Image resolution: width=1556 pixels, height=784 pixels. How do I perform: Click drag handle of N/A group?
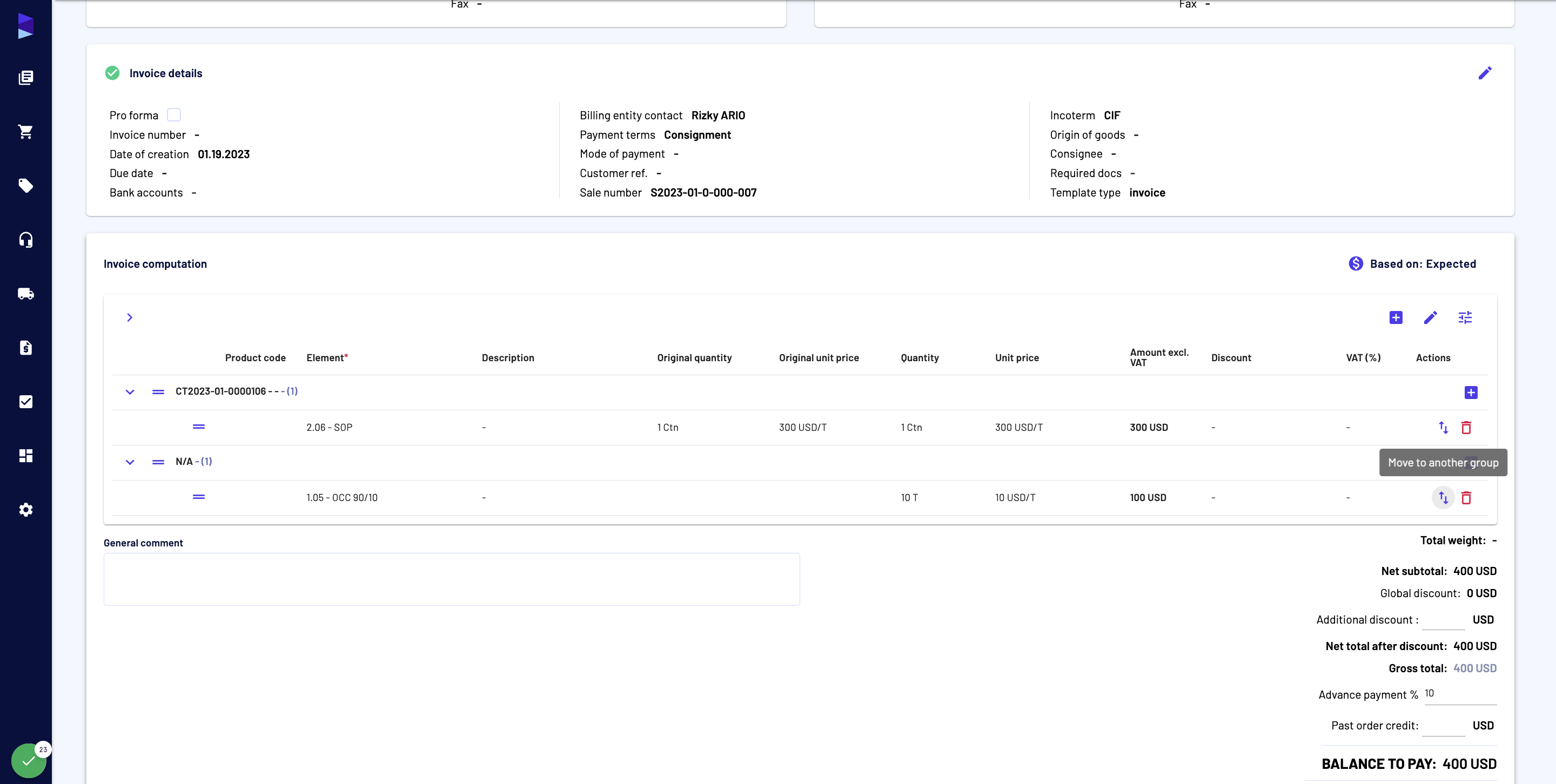coord(158,462)
